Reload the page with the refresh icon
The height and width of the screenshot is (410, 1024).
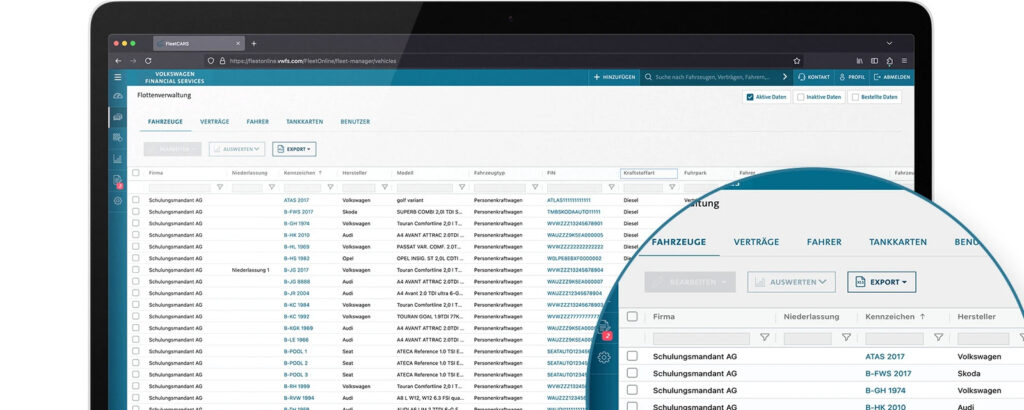[x=148, y=61]
